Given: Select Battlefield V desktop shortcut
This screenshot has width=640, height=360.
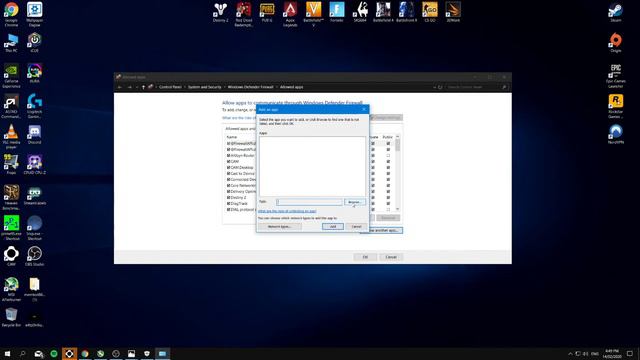Looking at the screenshot, I should pyautogui.click(x=313, y=14).
